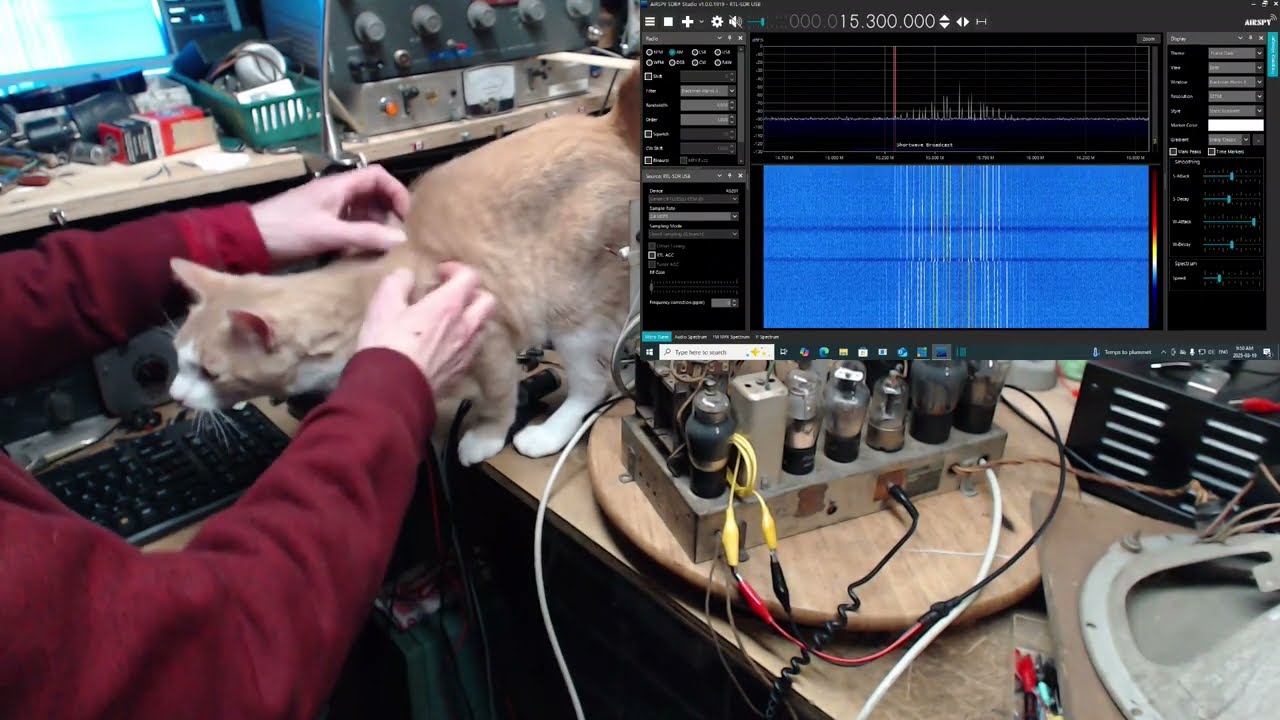The image size is (1280, 720).
Task: Open the Filter type dropdown
Action: (708, 91)
